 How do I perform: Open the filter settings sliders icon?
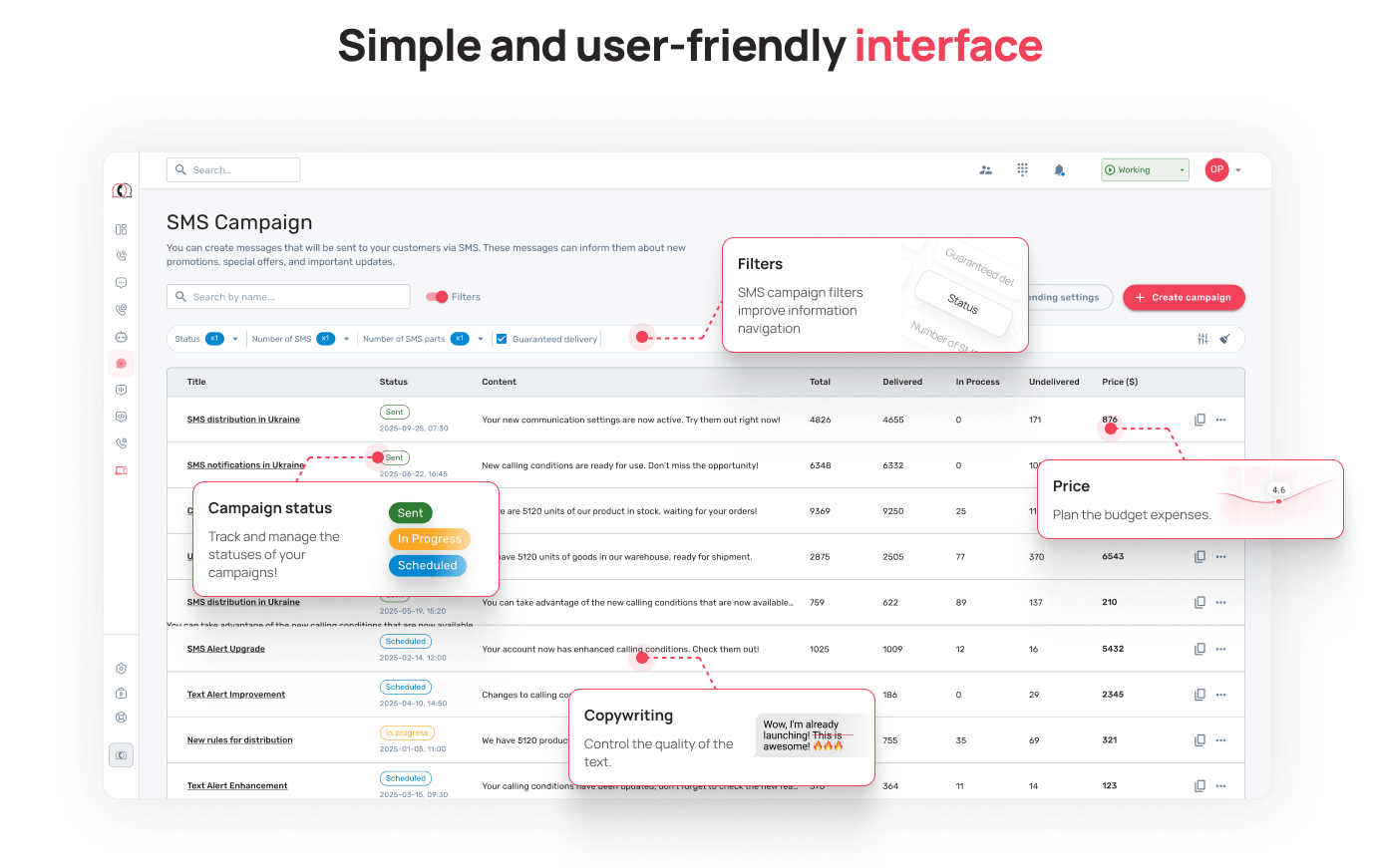[1203, 339]
